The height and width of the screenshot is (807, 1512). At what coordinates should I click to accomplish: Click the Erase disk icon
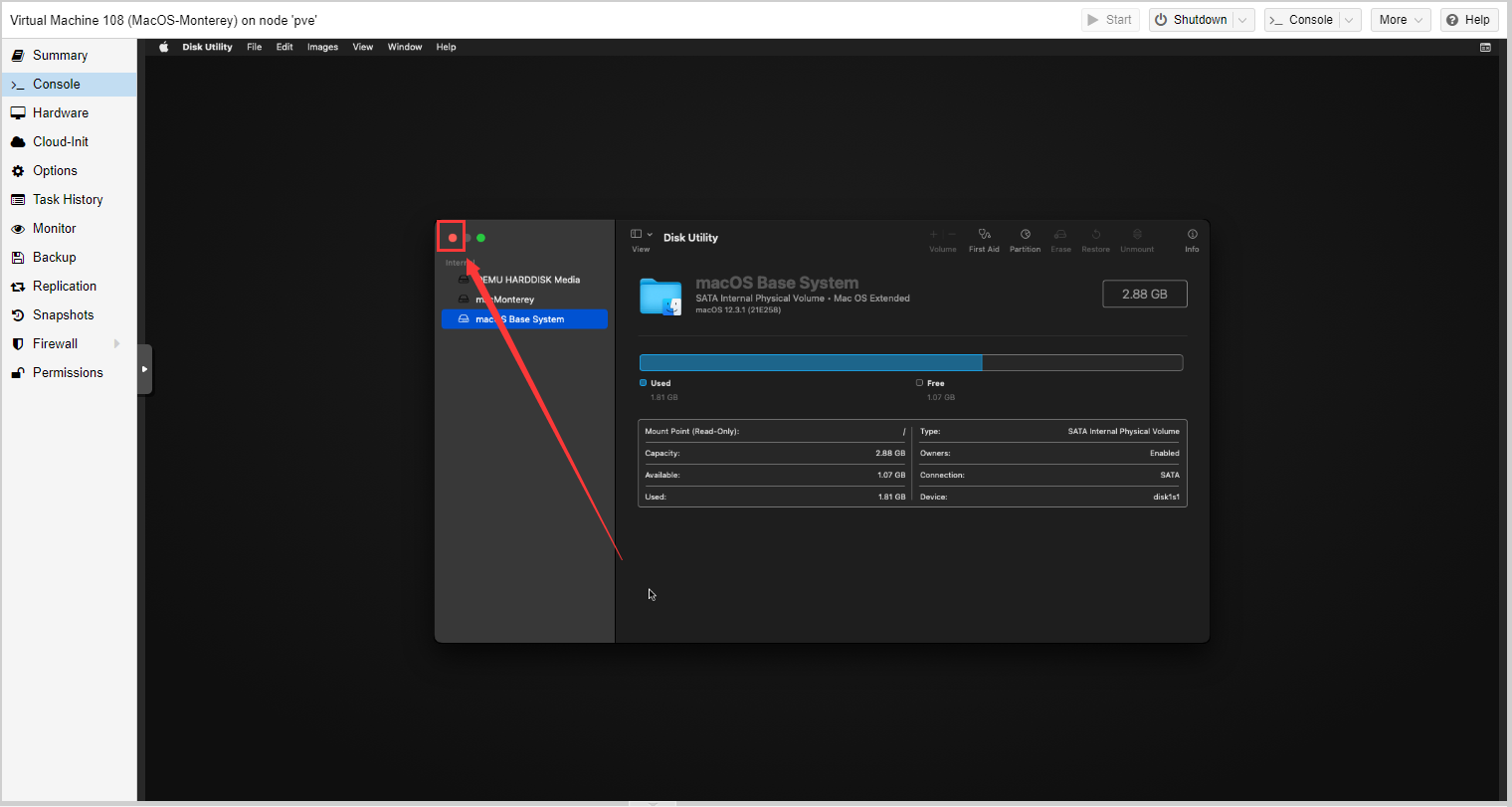point(1060,235)
